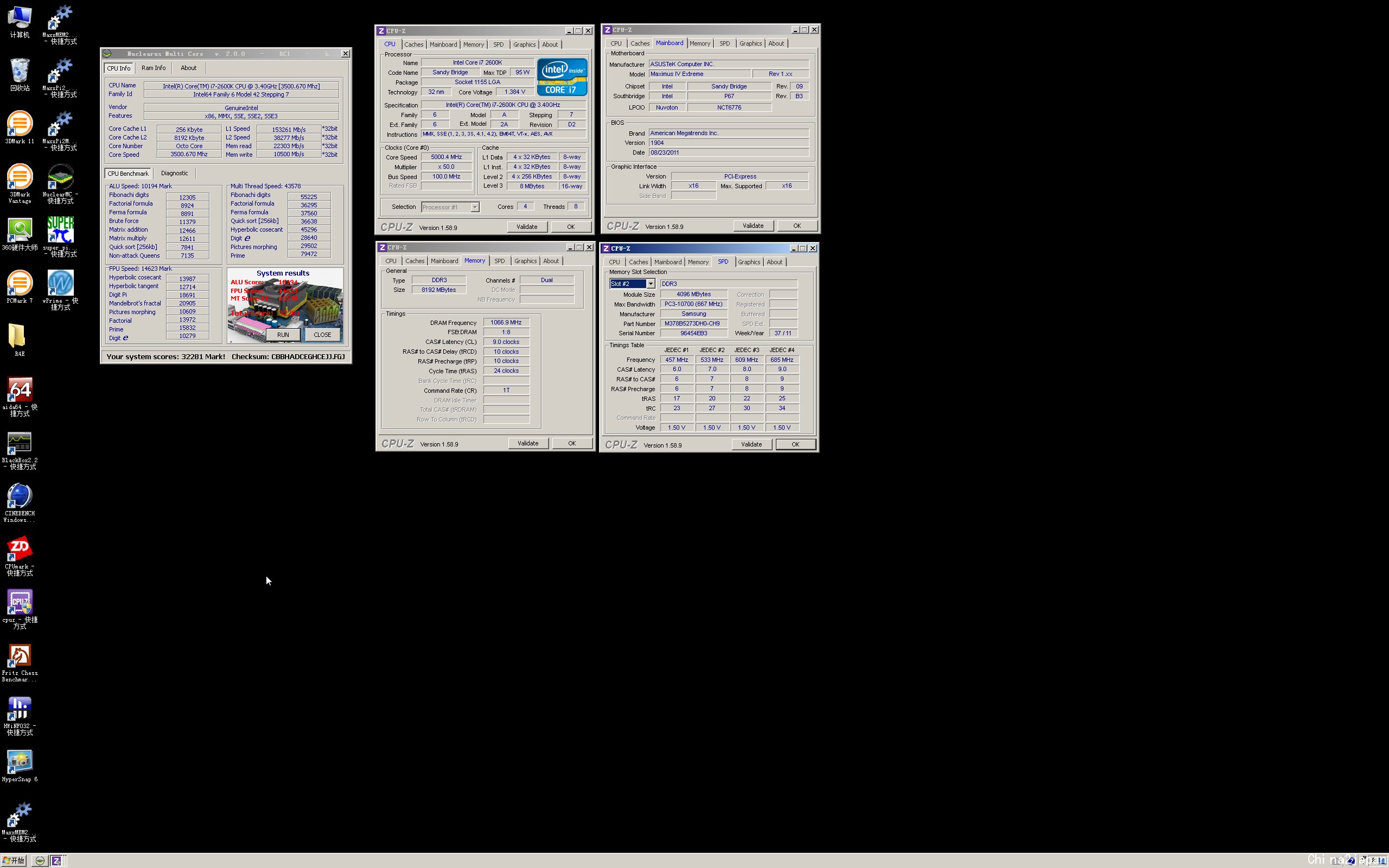1389x868 pixels.
Task: Launch MaxxPi2 desktop shortcut
Action: click(60, 77)
